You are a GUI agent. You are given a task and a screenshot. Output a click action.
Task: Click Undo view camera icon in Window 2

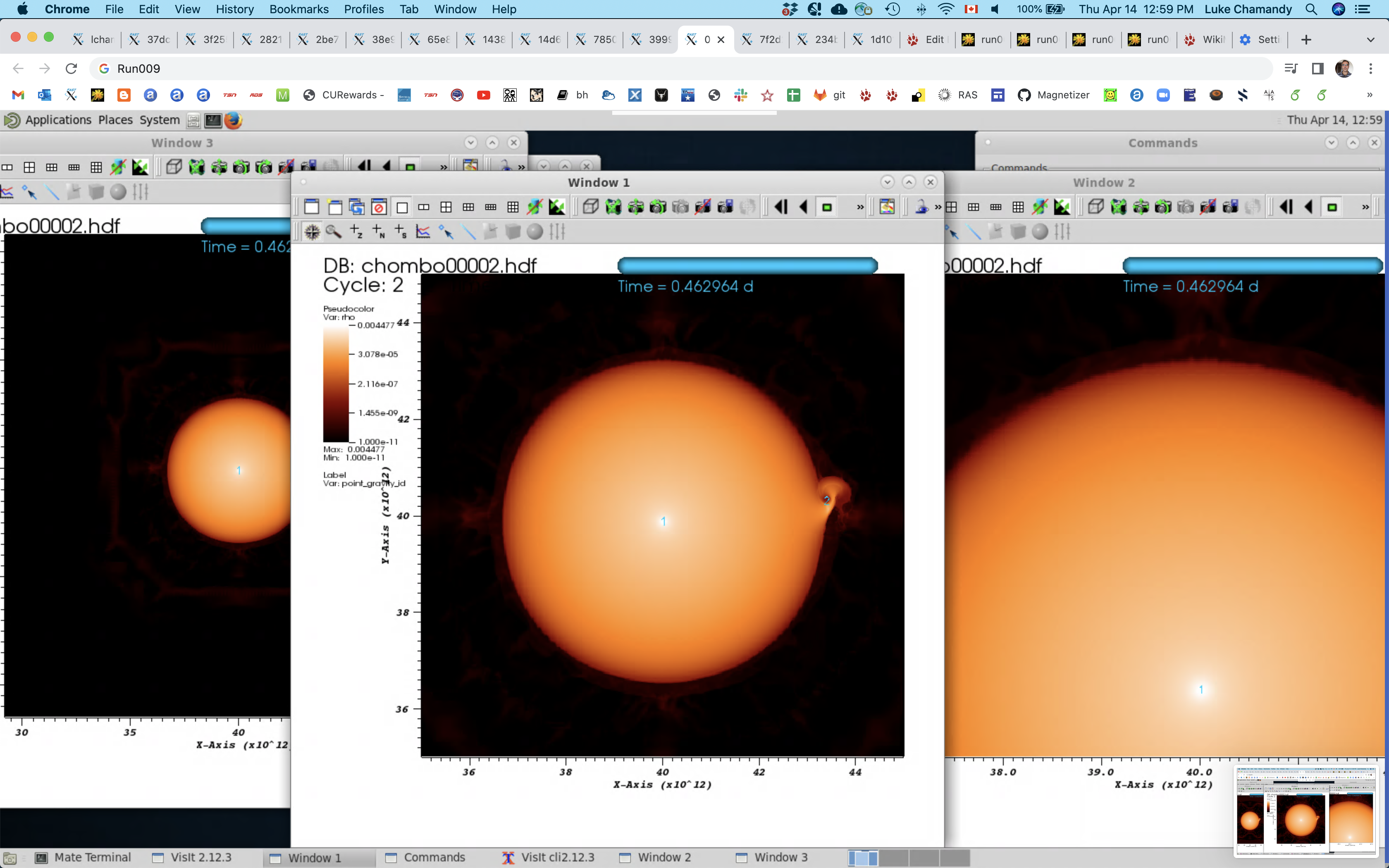coord(1163,207)
